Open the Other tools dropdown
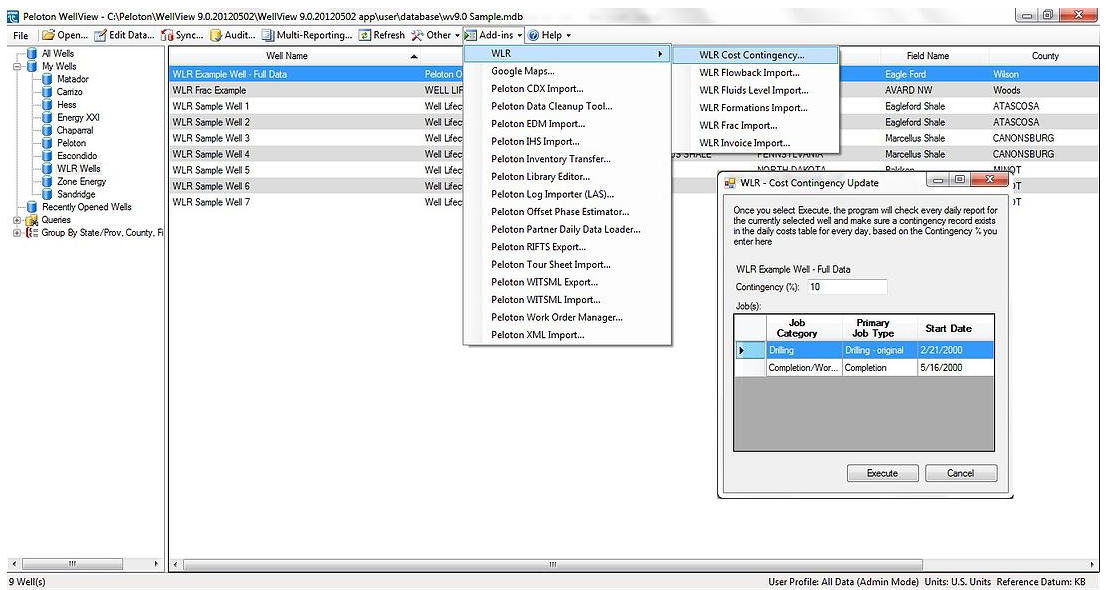This screenshot has width=1106, height=590. point(434,35)
